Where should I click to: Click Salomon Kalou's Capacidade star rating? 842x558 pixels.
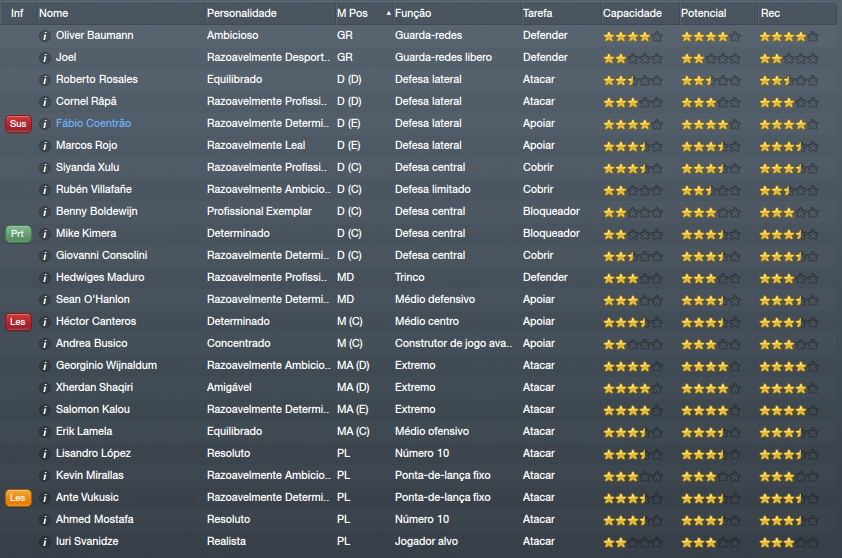click(x=632, y=409)
